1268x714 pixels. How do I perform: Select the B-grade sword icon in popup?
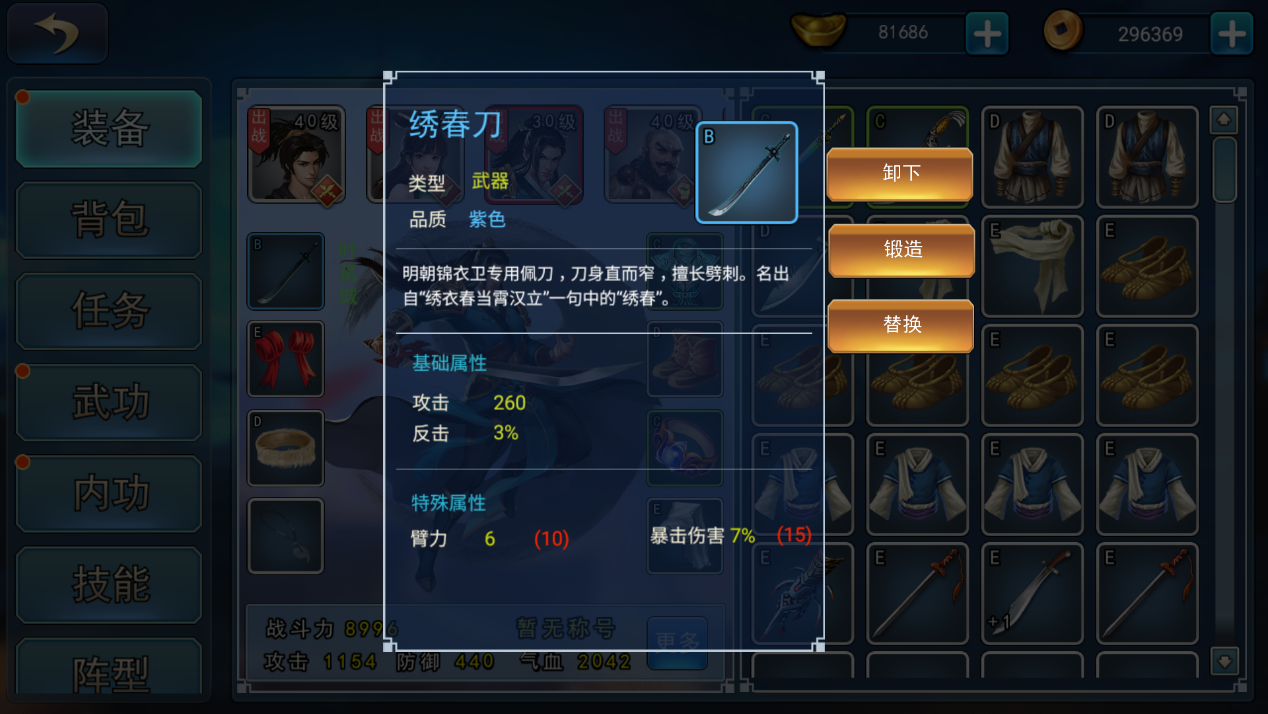pos(747,172)
